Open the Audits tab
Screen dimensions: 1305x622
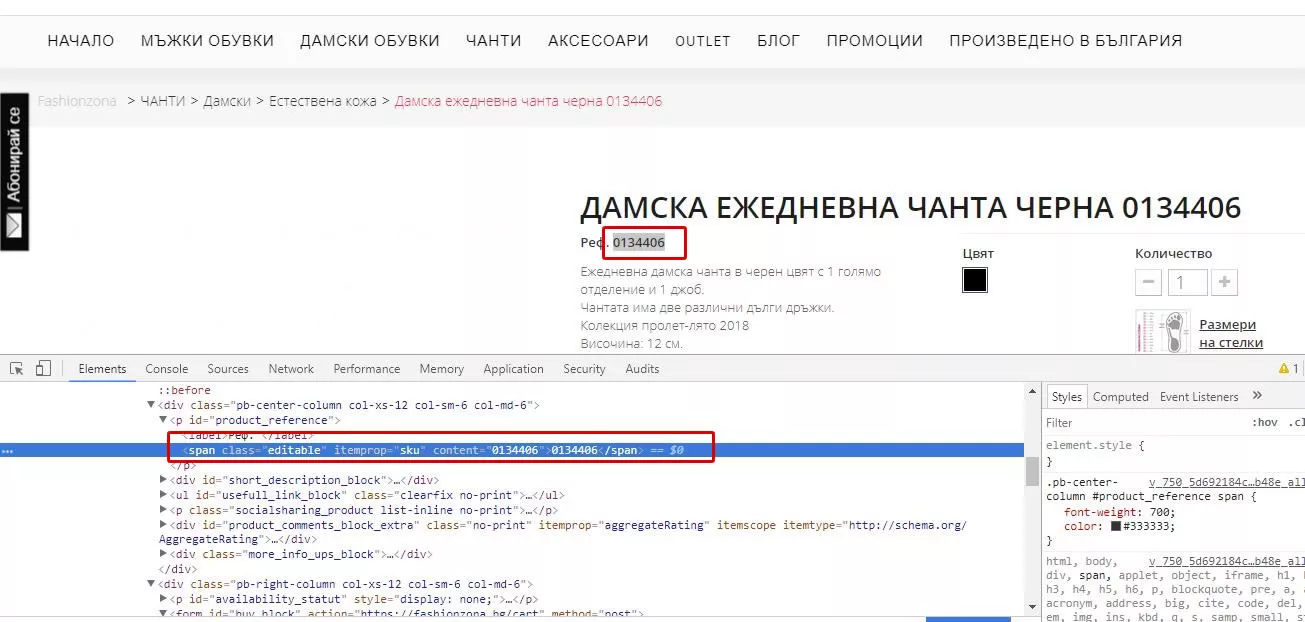coord(642,369)
